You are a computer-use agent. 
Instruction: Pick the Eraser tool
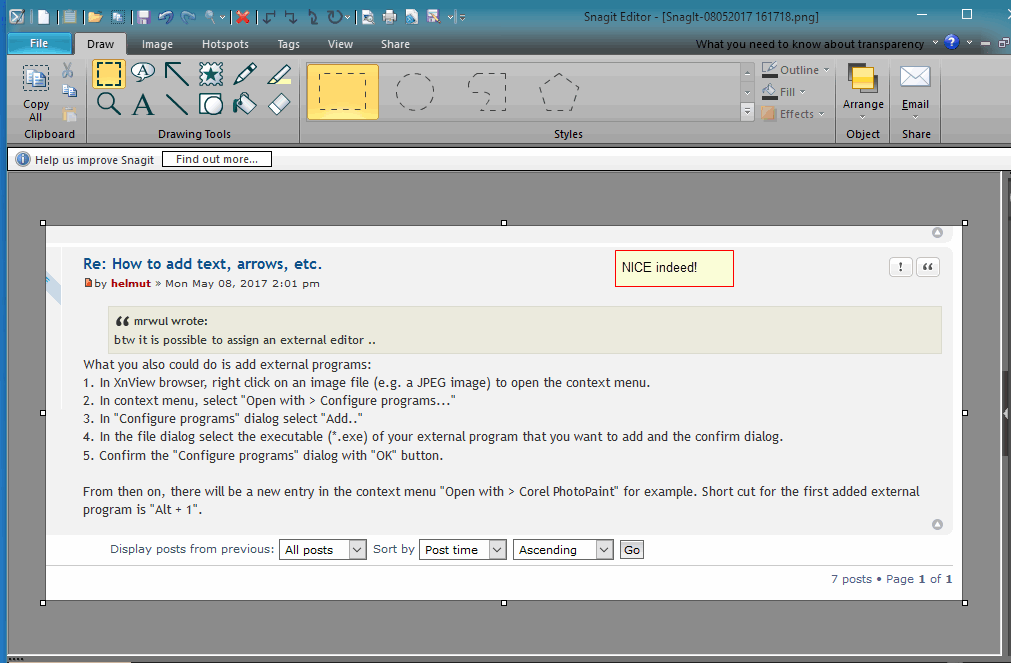coord(279,104)
